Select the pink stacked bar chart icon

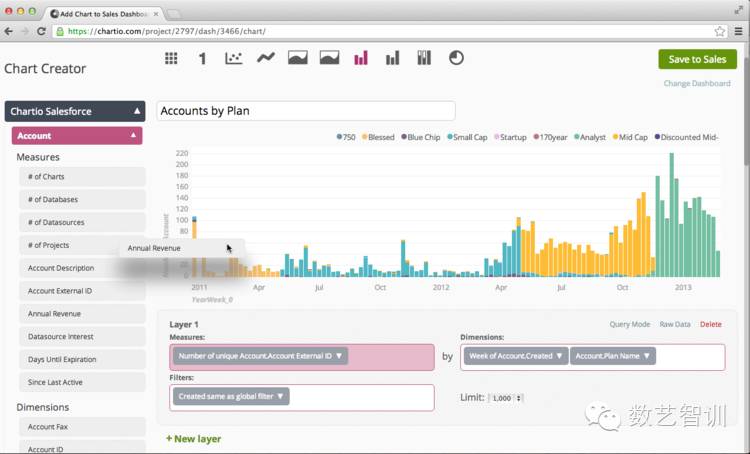click(361, 58)
